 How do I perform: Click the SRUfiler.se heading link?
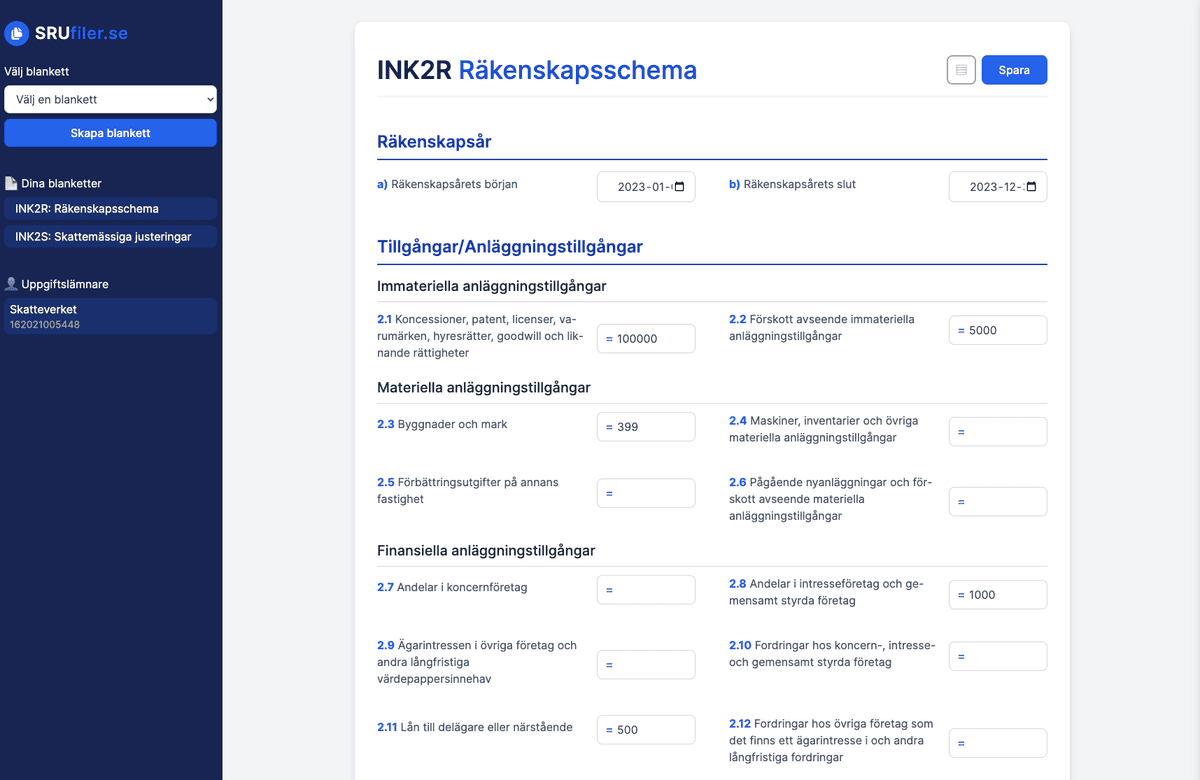(65, 32)
